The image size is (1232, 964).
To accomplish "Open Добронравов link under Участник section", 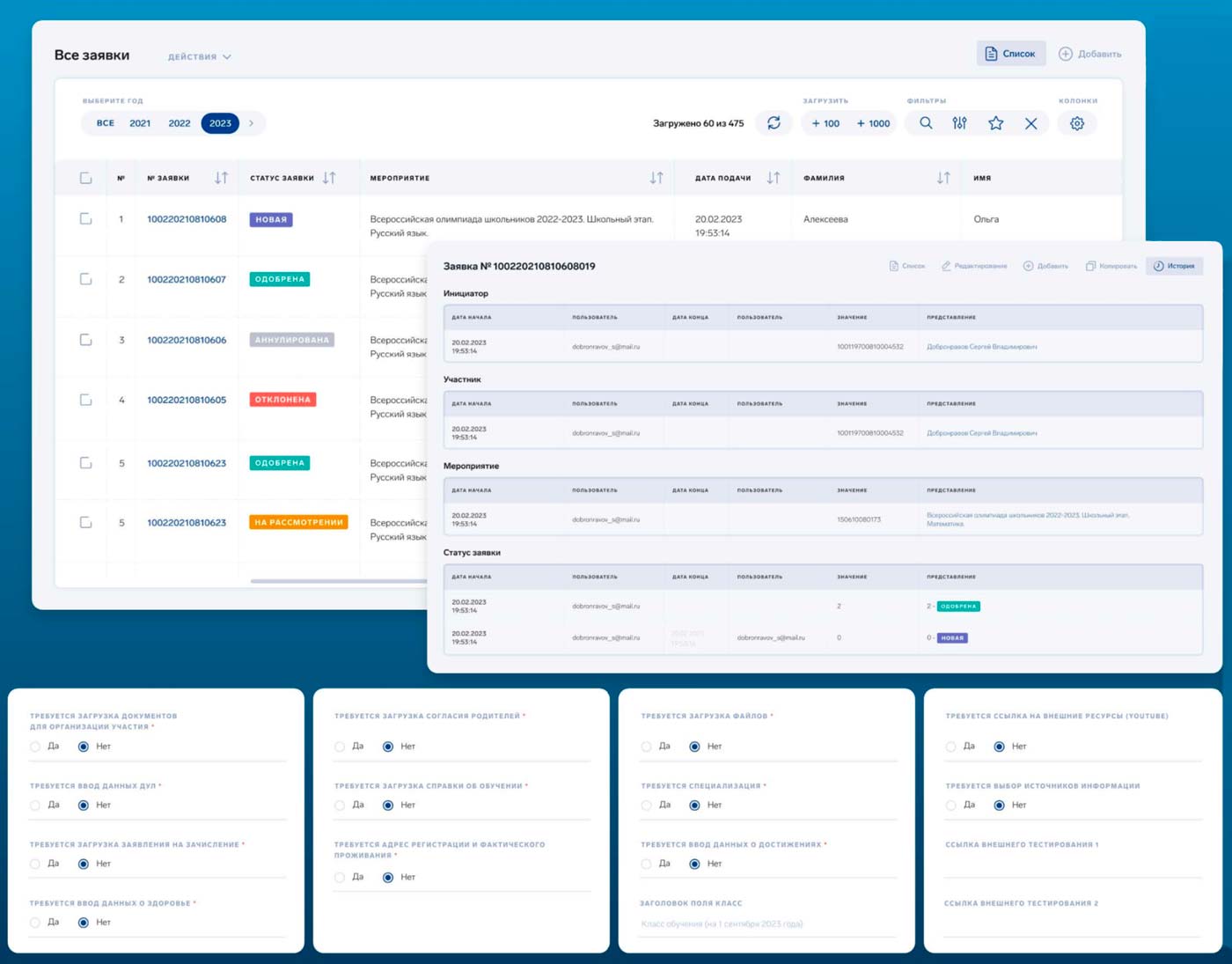I will [981, 433].
